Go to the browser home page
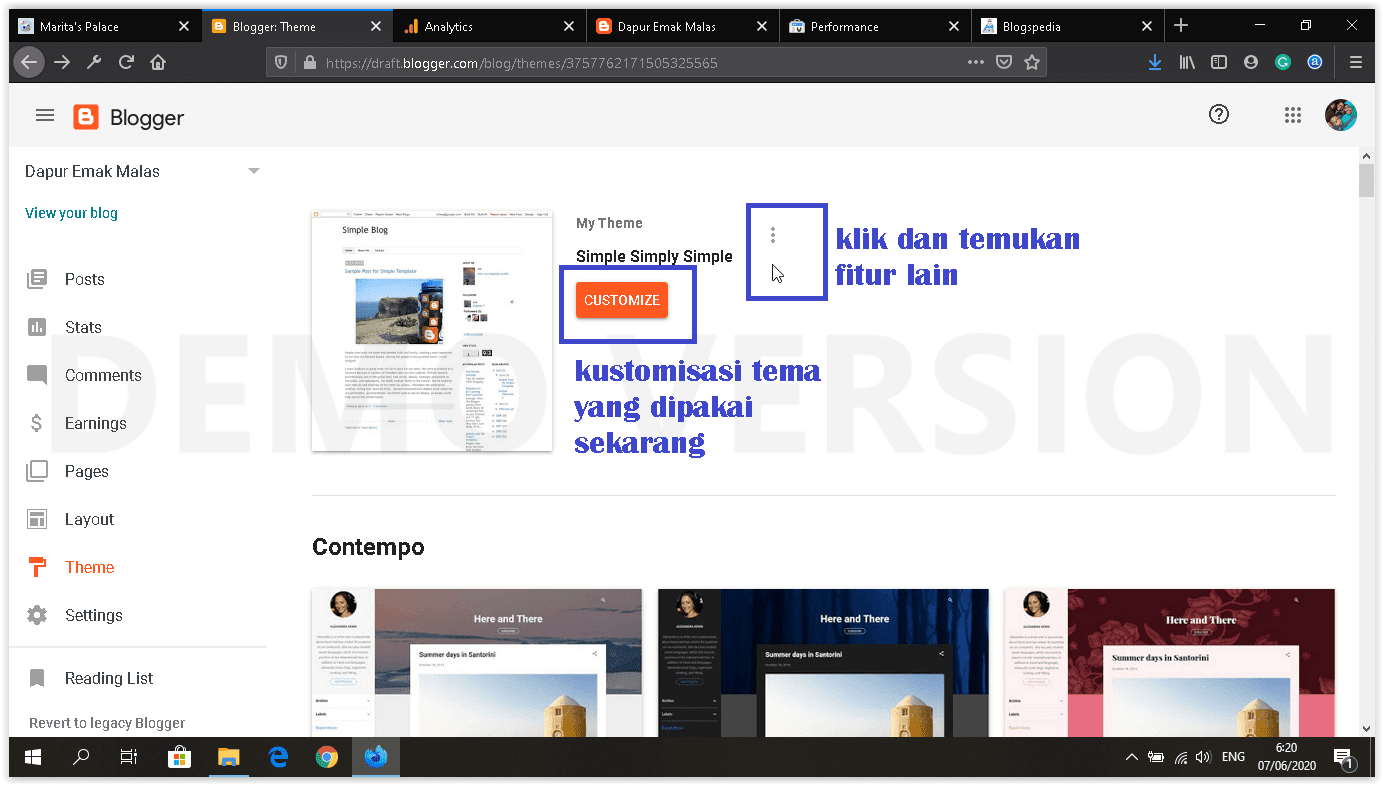 coord(158,62)
